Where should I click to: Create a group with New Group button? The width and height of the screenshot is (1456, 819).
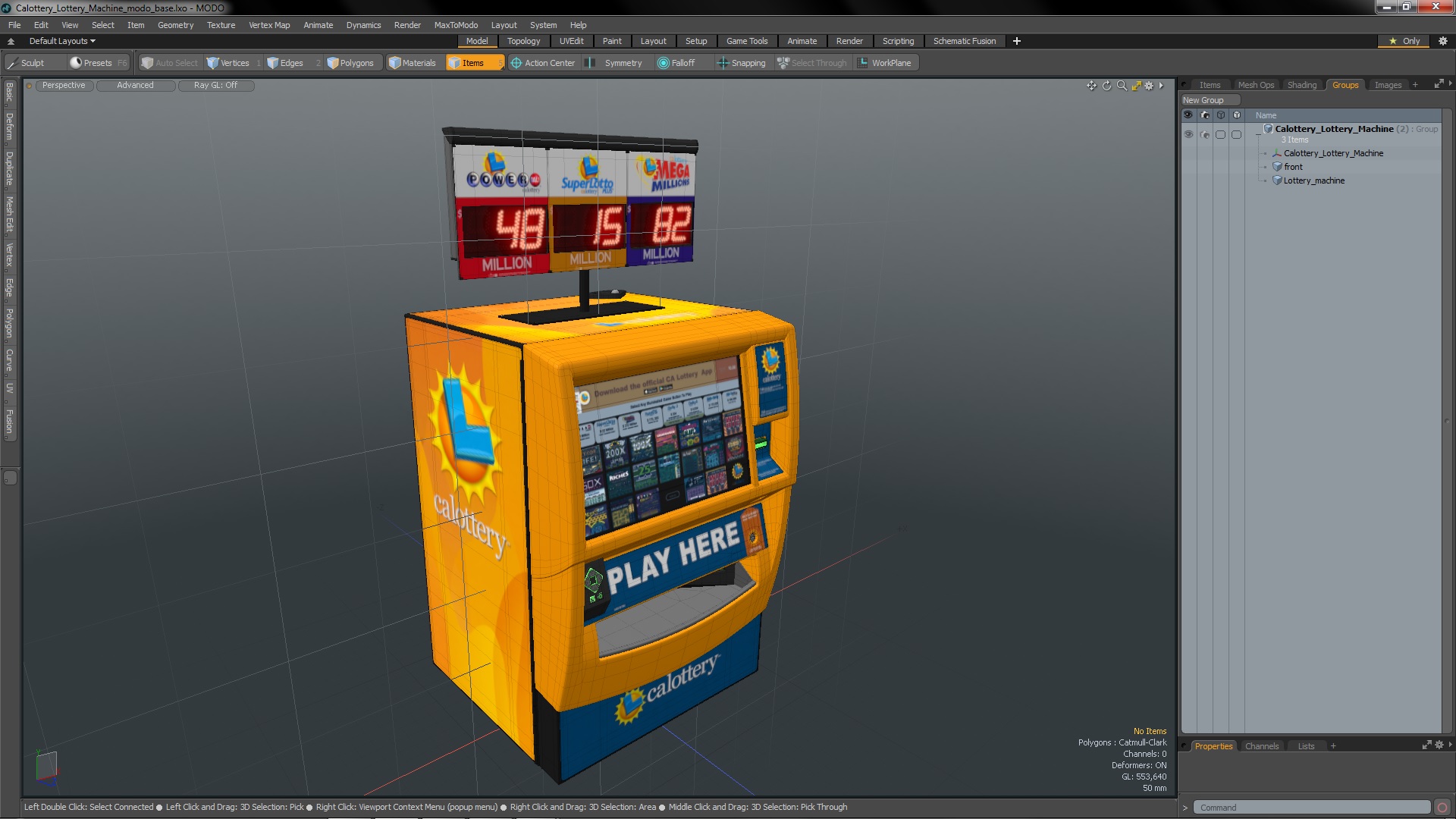(x=1210, y=100)
